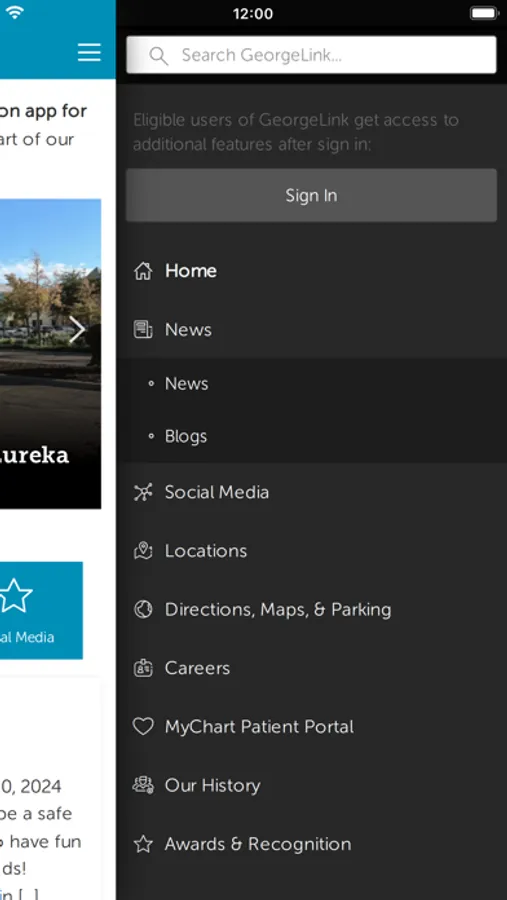Tap the campus photo carousel image
This screenshot has height=900, width=507.
coord(51,354)
